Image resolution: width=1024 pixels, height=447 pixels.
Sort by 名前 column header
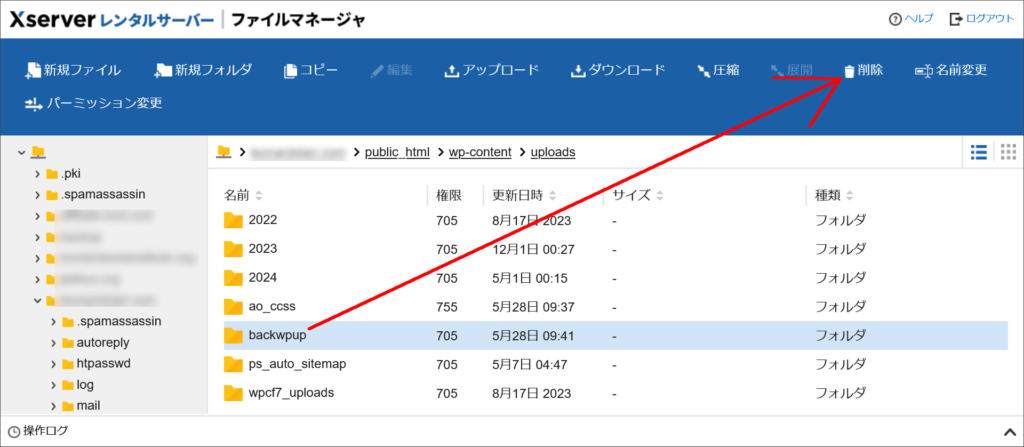[244, 195]
